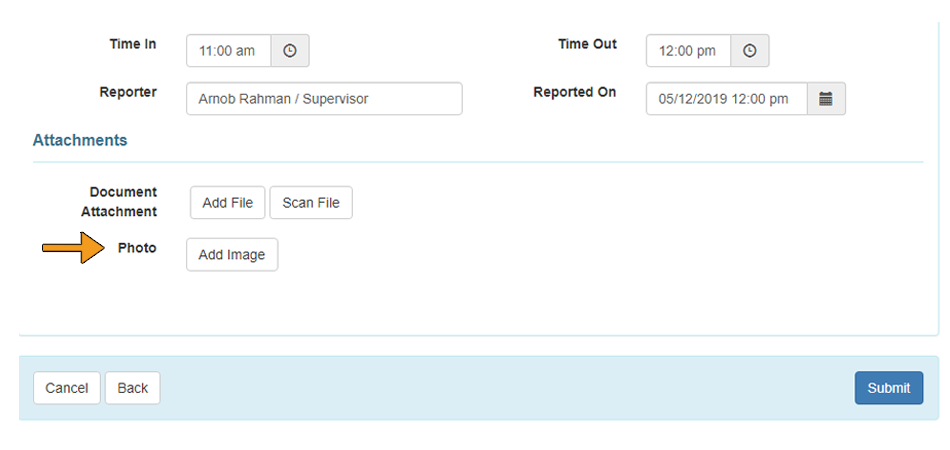Click the Time In field showing 11:00 am
Image resolution: width=950 pixels, height=450 pixels.
(x=228, y=51)
